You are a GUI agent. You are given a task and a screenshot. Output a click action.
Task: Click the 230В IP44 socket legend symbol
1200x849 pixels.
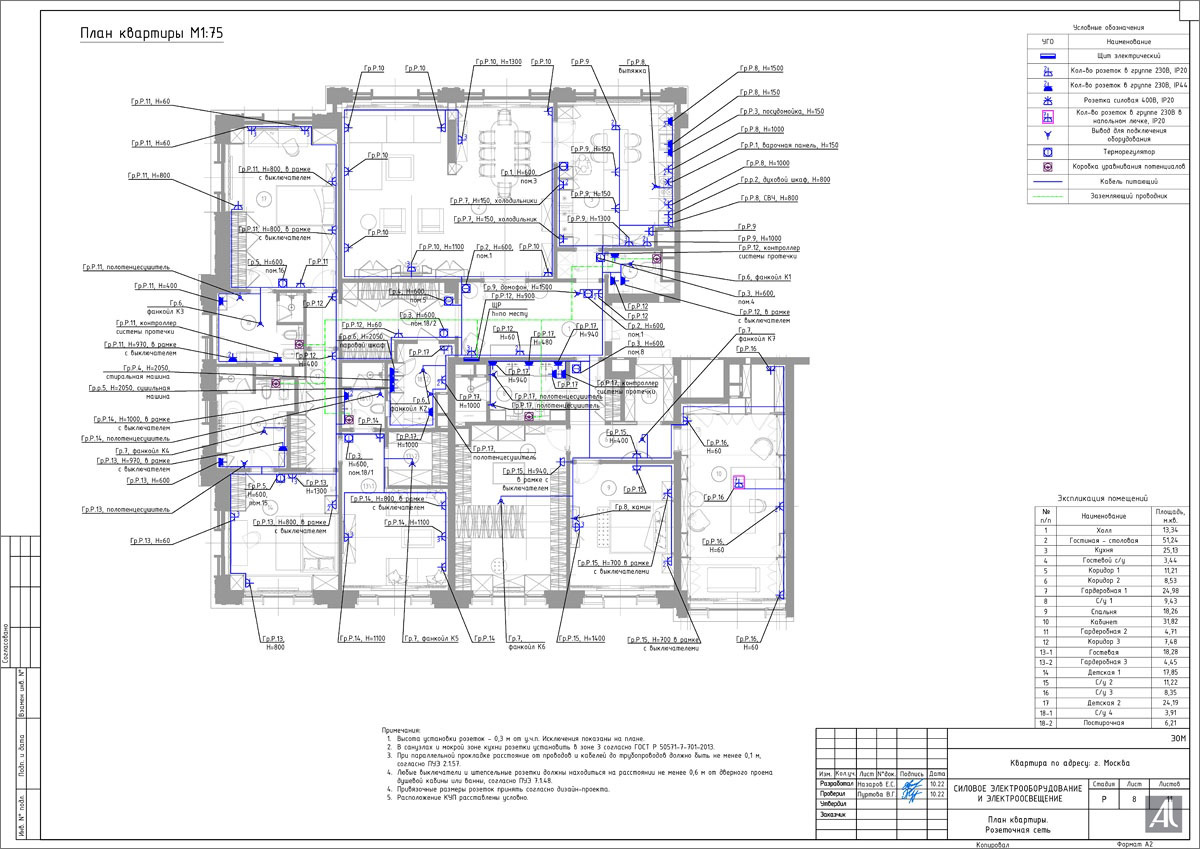coord(1047,86)
